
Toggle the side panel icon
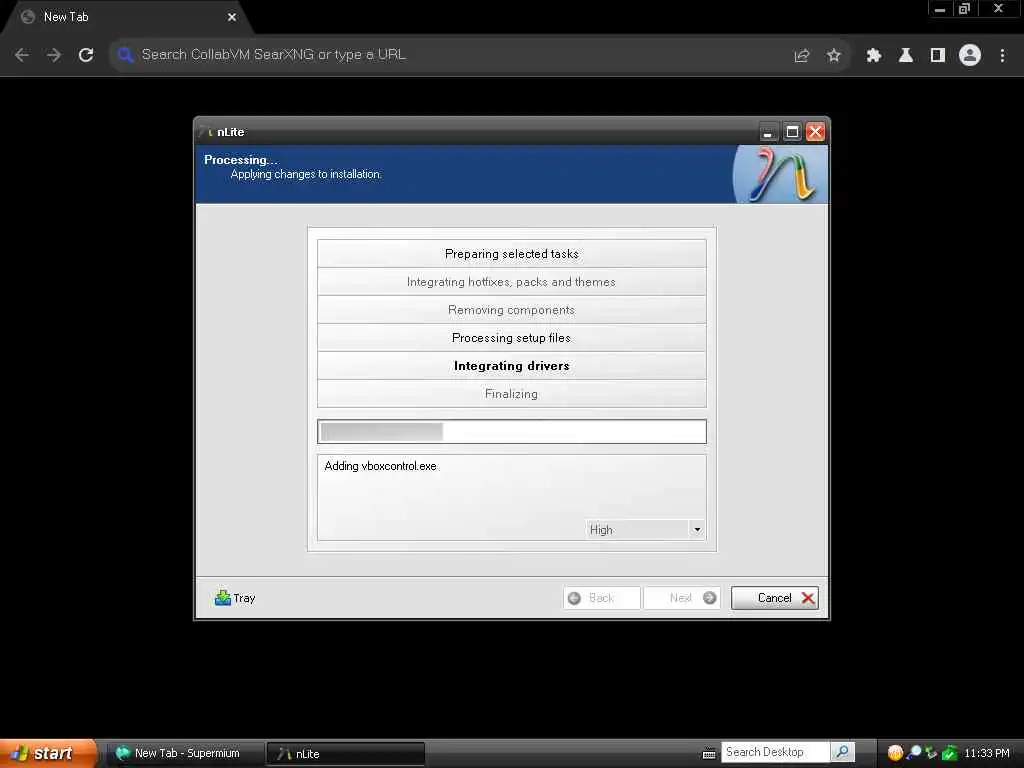coord(938,56)
